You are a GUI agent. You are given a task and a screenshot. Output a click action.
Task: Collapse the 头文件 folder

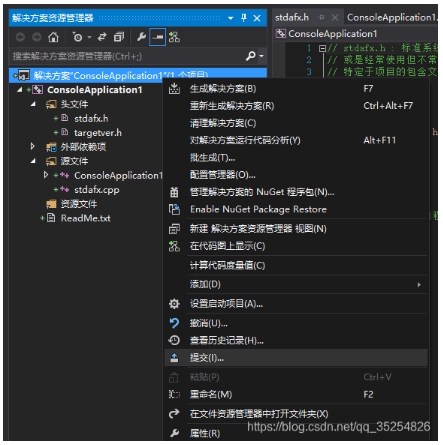(33, 104)
